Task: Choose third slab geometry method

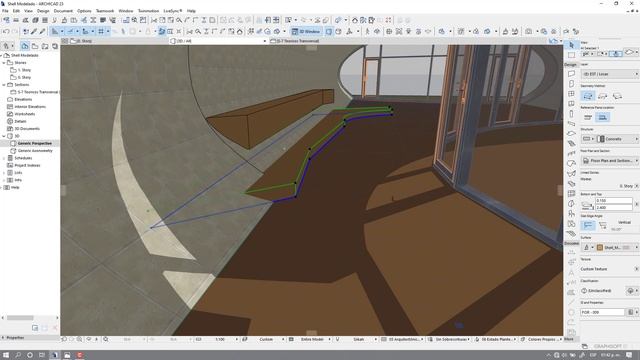Action: tap(617, 96)
